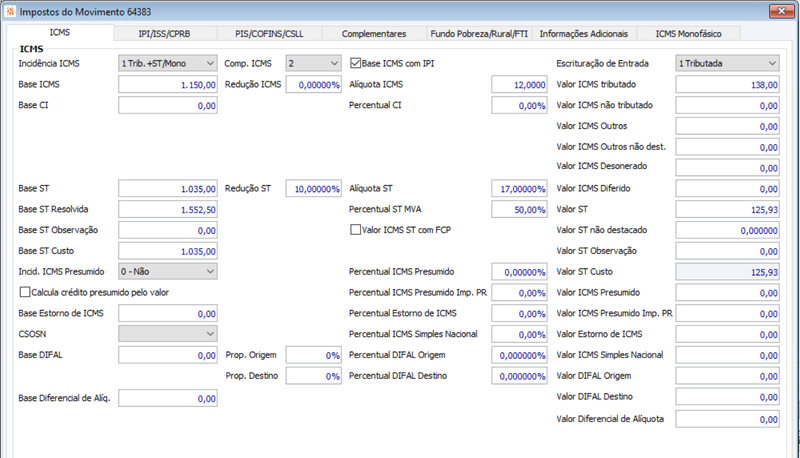800x458 pixels.
Task: Edit the Valor DIFAL Origem field
Action: (728, 376)
